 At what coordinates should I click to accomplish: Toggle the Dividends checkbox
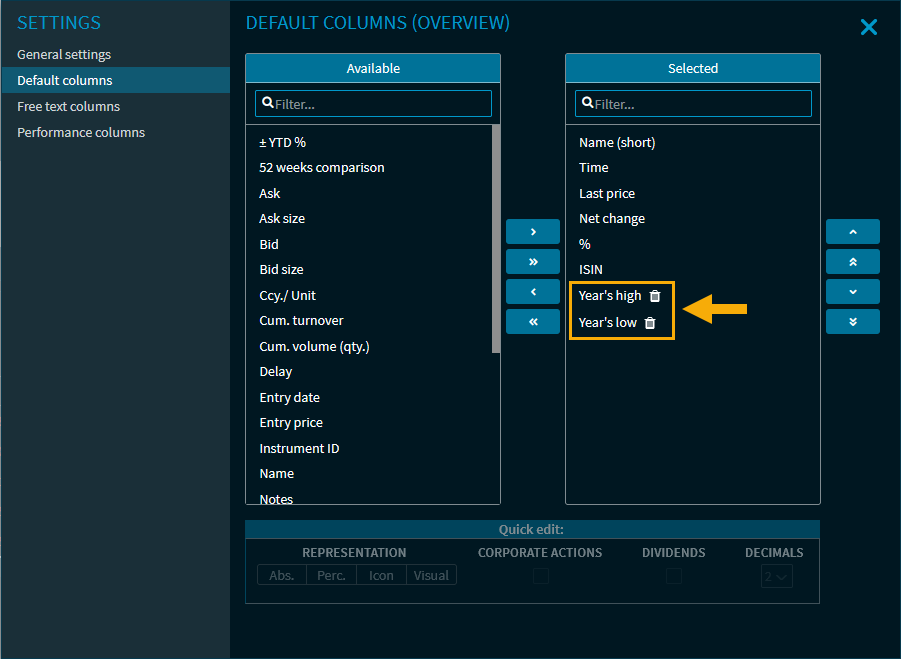(674, 575)
